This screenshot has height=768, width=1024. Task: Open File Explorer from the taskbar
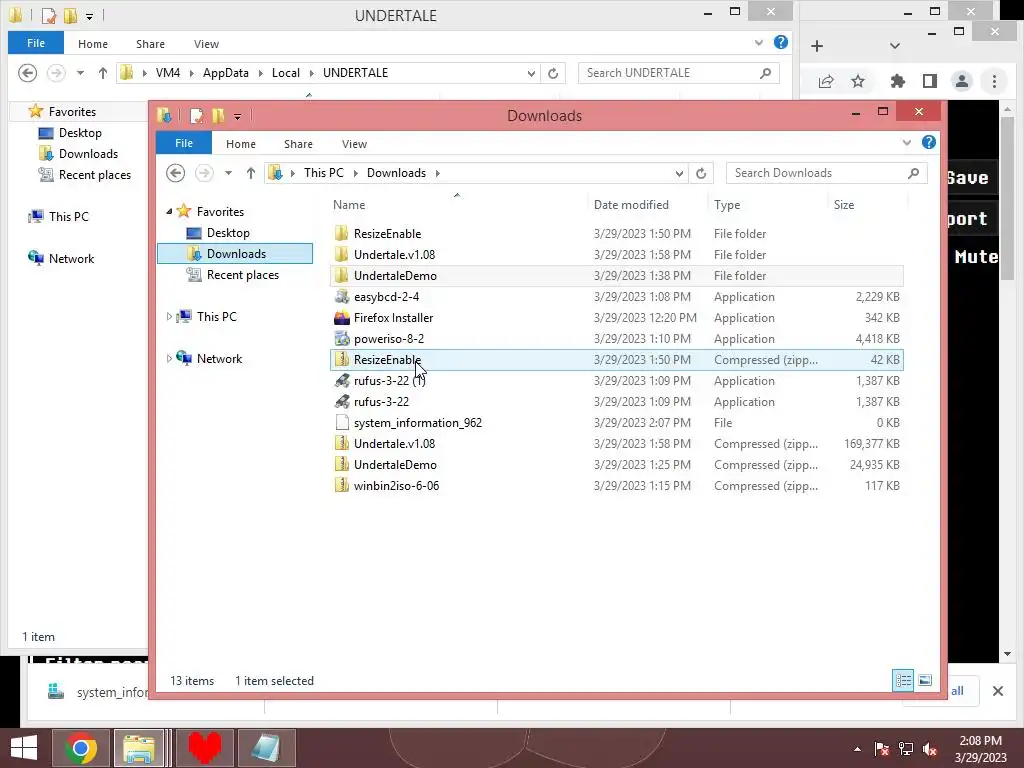point(138,748)
